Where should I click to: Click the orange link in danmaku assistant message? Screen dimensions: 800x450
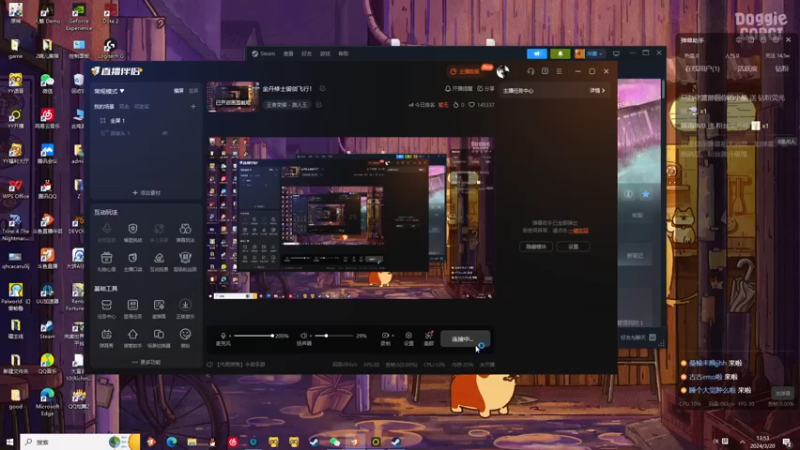click(579, 231)
